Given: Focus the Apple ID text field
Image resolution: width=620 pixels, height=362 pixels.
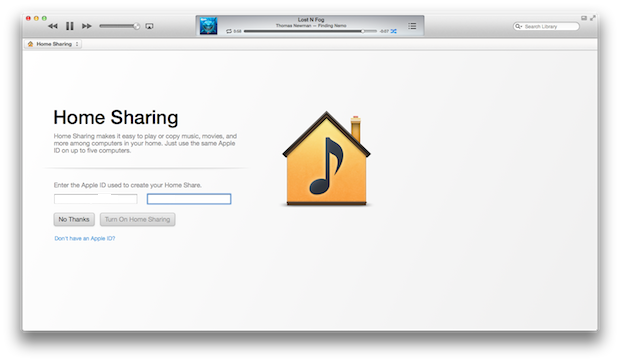Looking at the screenshot, I should coord(96,199).
